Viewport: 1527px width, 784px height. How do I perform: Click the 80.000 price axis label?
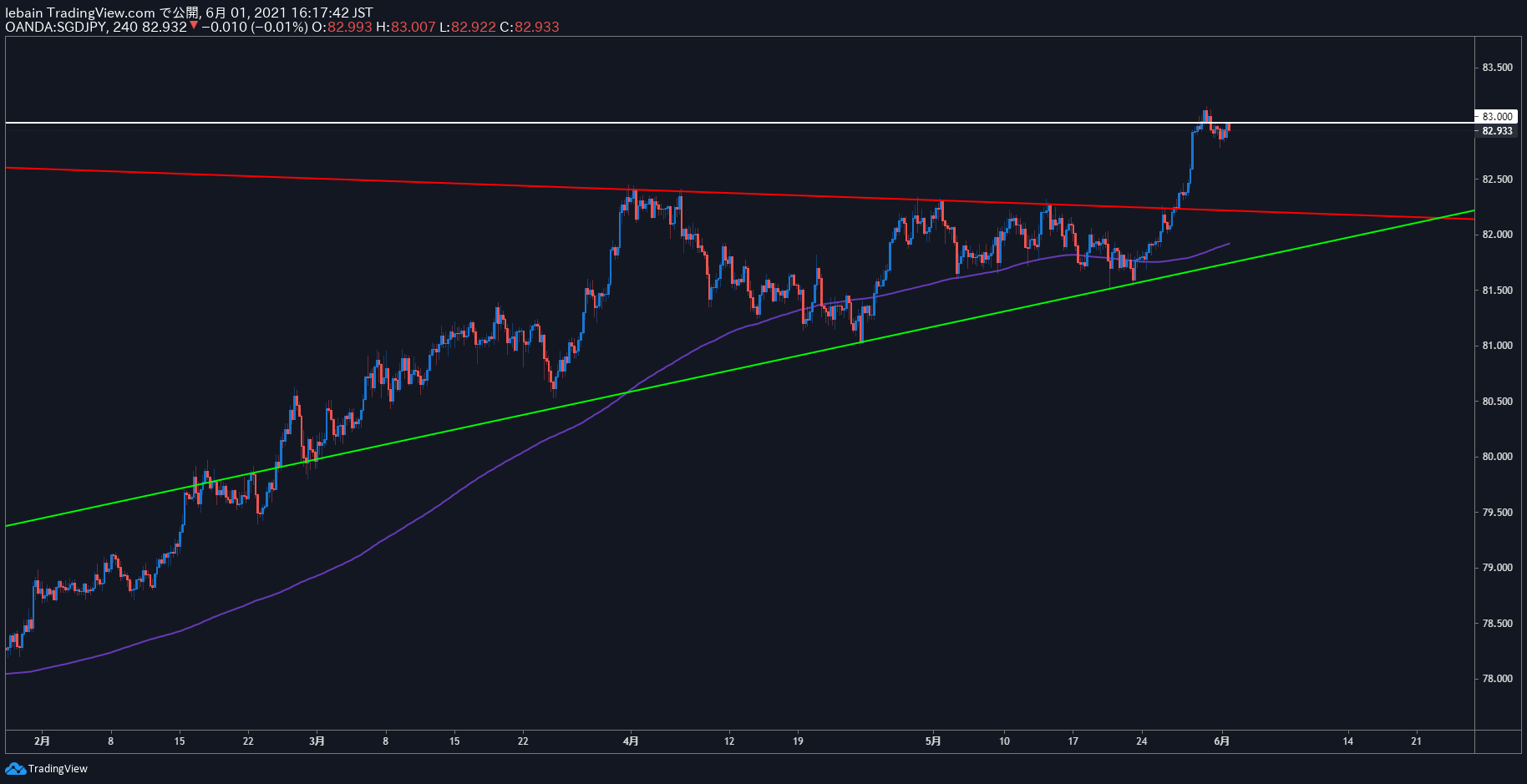(1497, 457)
